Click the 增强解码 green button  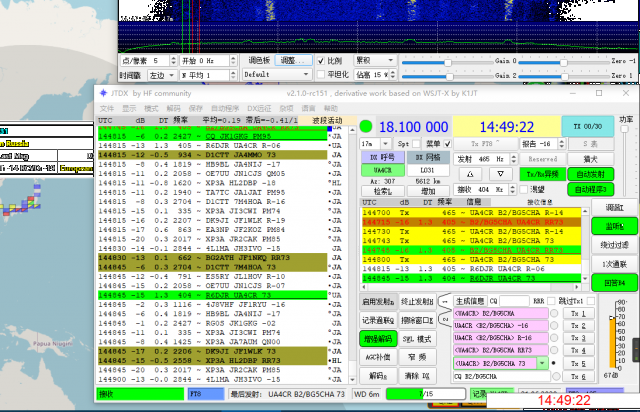(378, 339)
